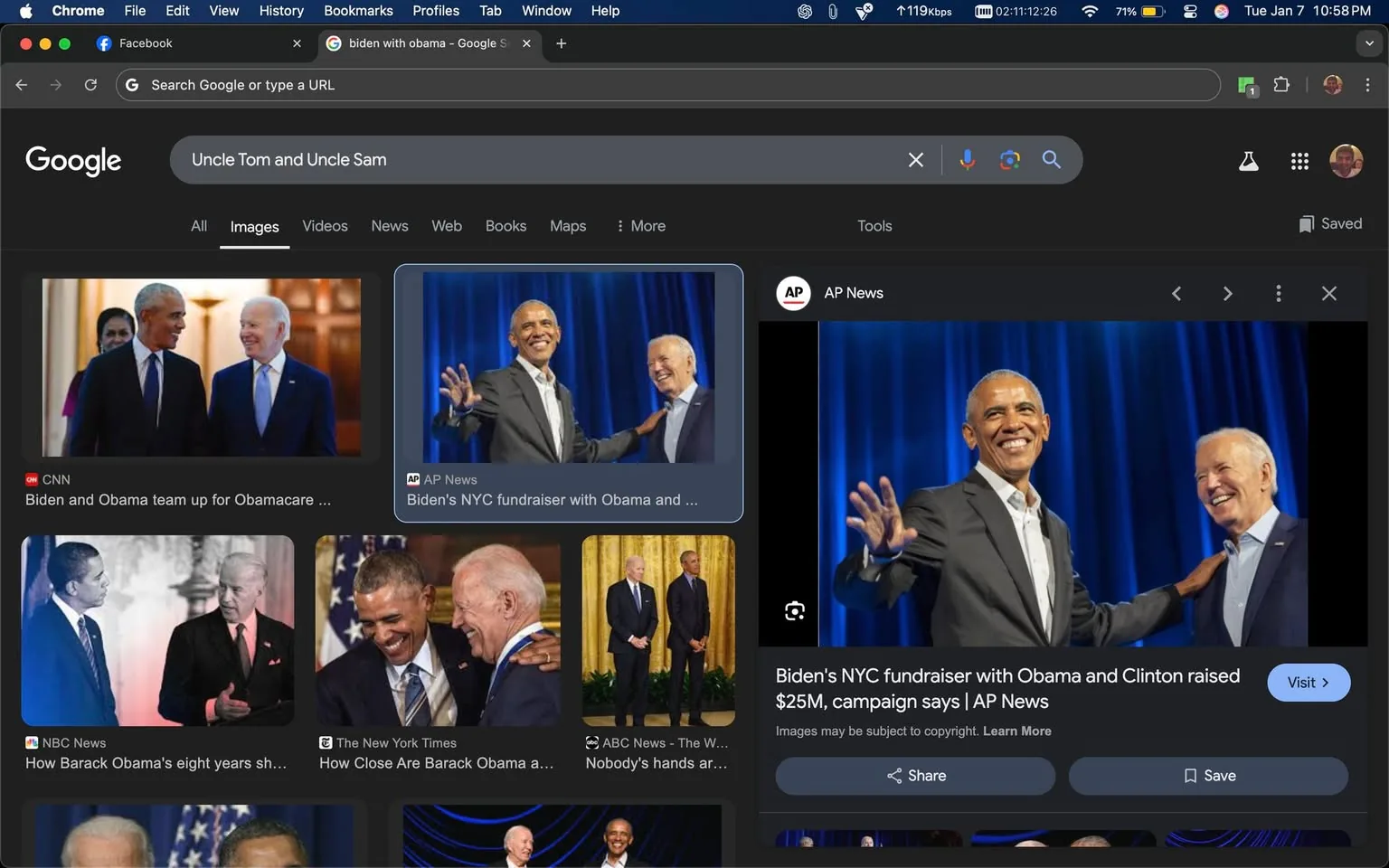This screenshot has height=868, width=1389.
Task: Show next image in preview panel
Action: (1227, 294)
